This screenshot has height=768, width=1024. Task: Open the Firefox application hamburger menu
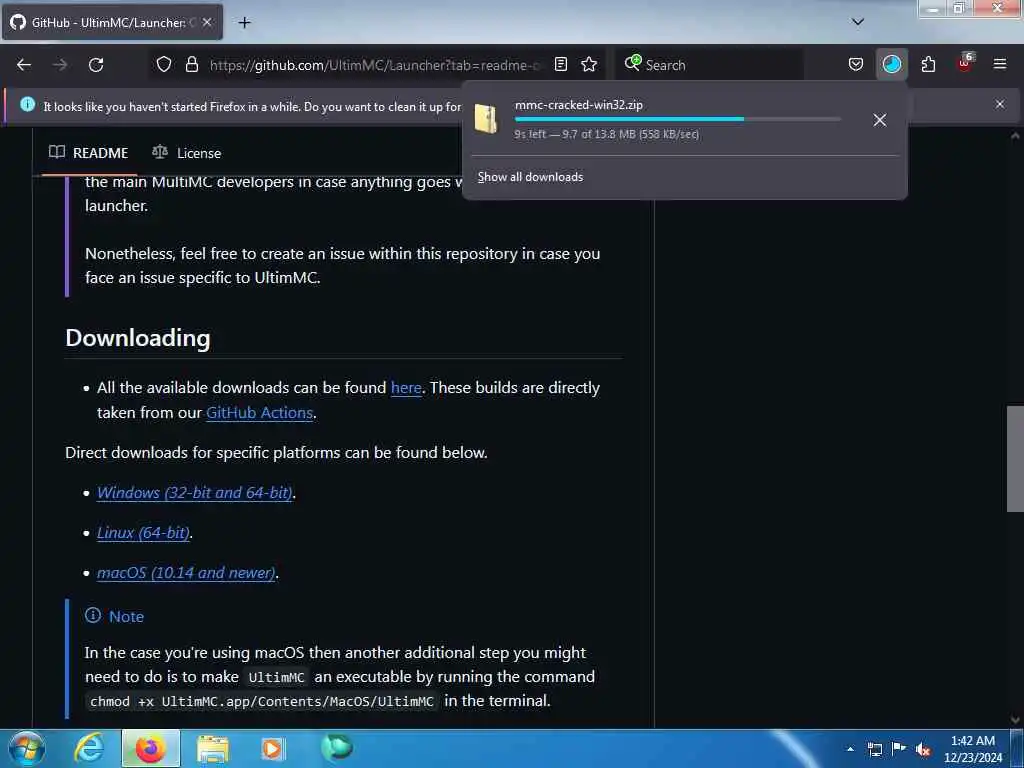coord(999,64)
